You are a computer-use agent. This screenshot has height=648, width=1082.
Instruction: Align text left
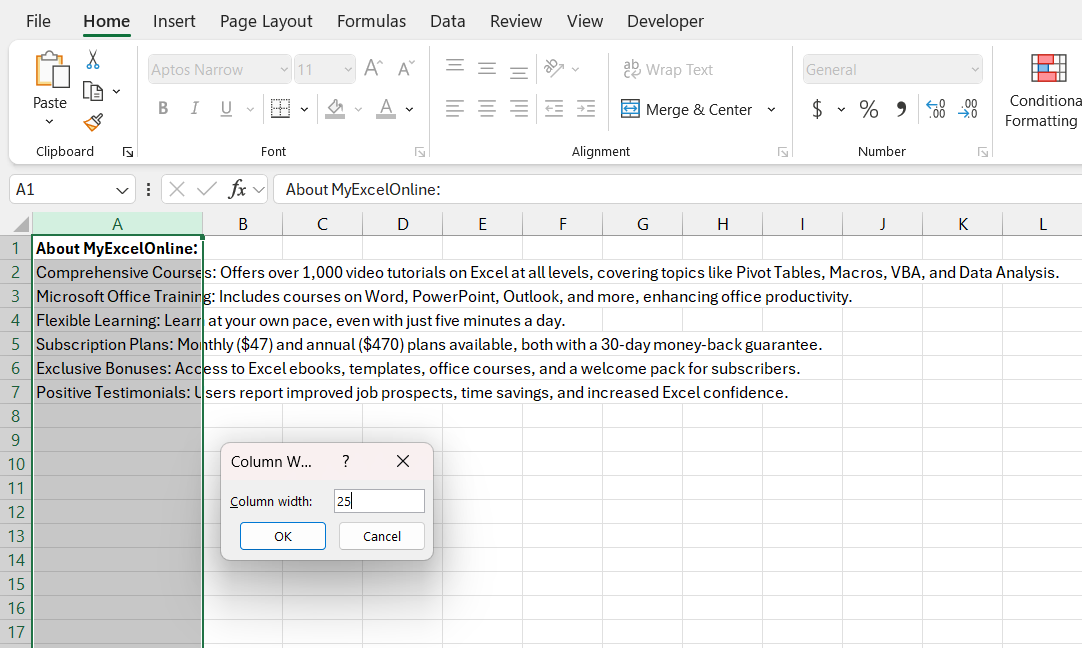[455, 108]
